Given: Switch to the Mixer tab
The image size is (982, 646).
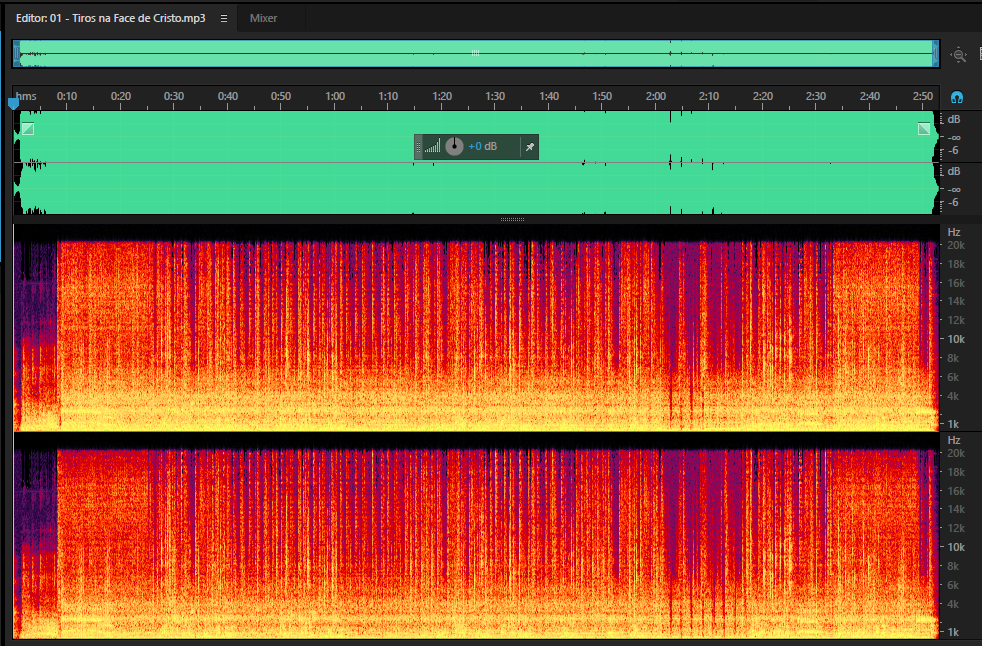Looking at the screenshot, I should 263,18.
